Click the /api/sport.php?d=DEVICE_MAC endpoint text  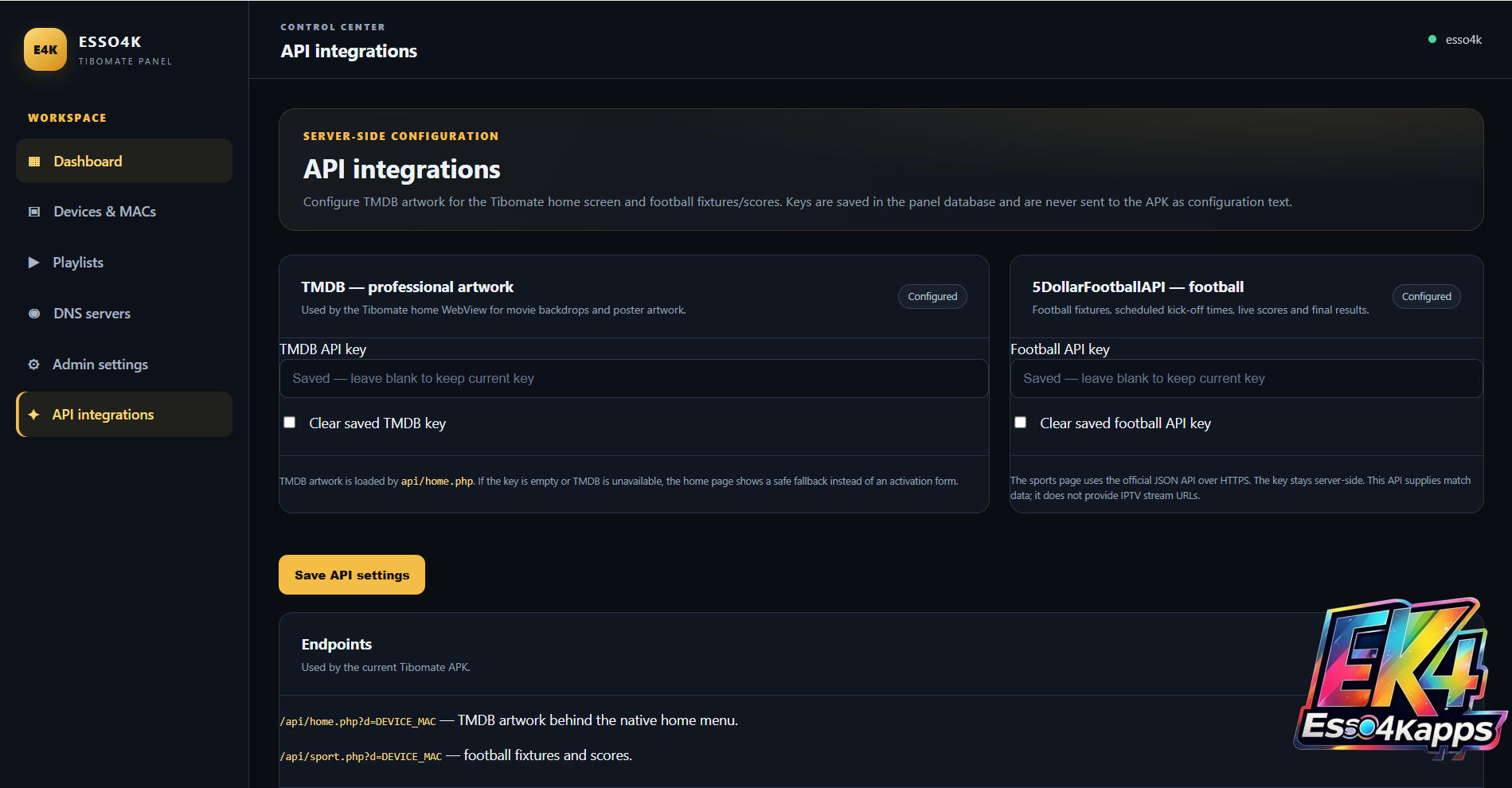[x=361, y=757]
